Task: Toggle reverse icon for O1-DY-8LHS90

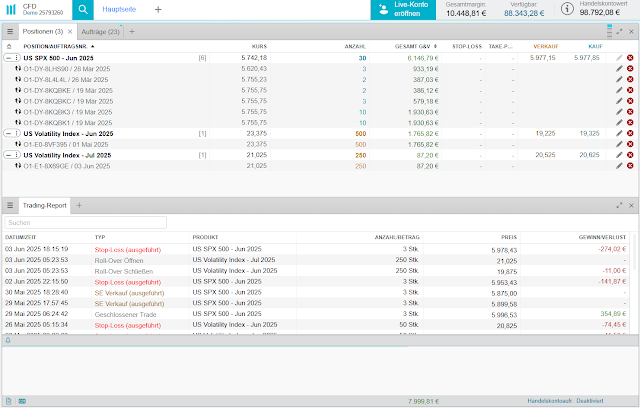Action: click(18, 69)
